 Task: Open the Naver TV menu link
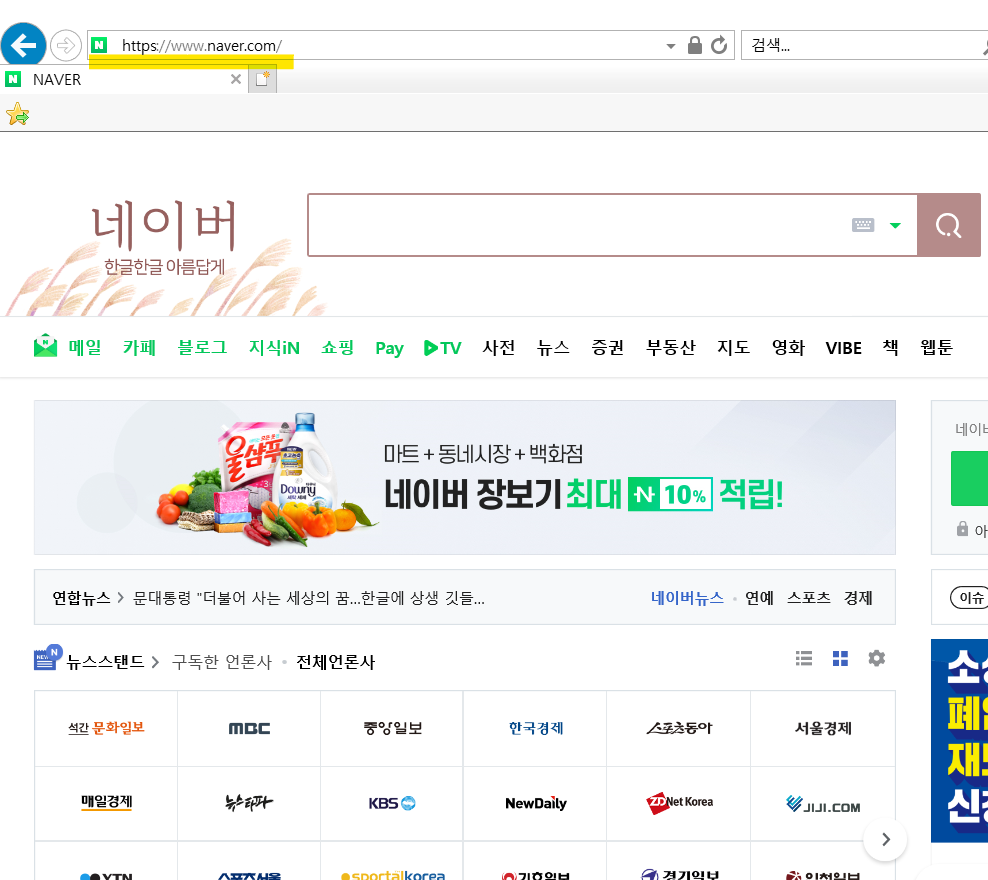(x=443, y=348)
